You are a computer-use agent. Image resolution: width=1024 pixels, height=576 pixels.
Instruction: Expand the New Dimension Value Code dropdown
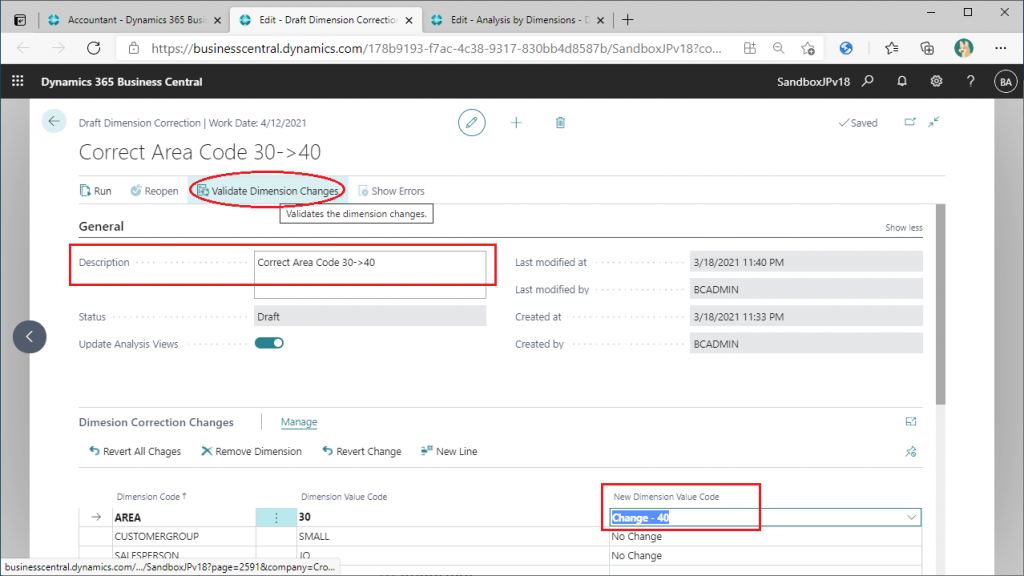911,517
